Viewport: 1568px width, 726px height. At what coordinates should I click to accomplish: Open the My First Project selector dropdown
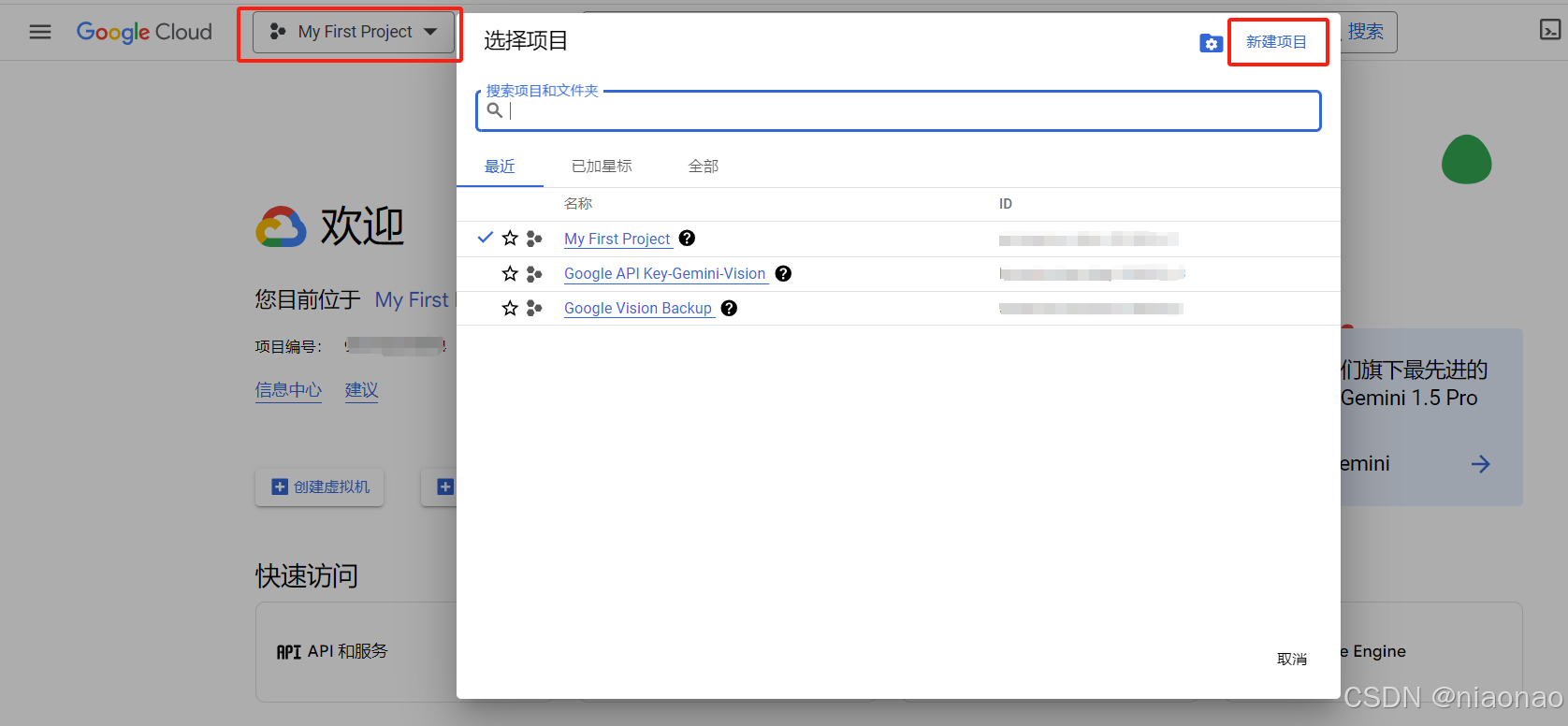tap(354, 32)
